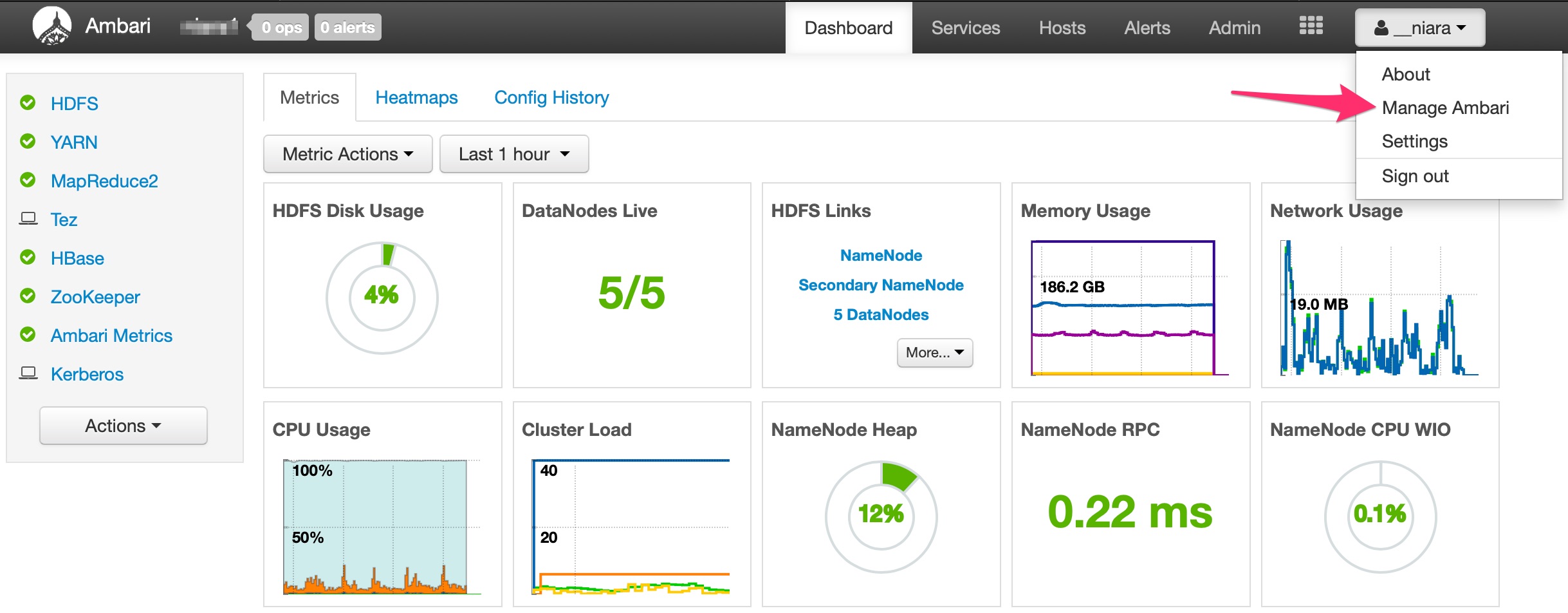The width and height of the screenshot is (1568, 613).
Task: Click the NameNode CPU WIO 0.1% gauge
Action: click(x=1380, y=516)
